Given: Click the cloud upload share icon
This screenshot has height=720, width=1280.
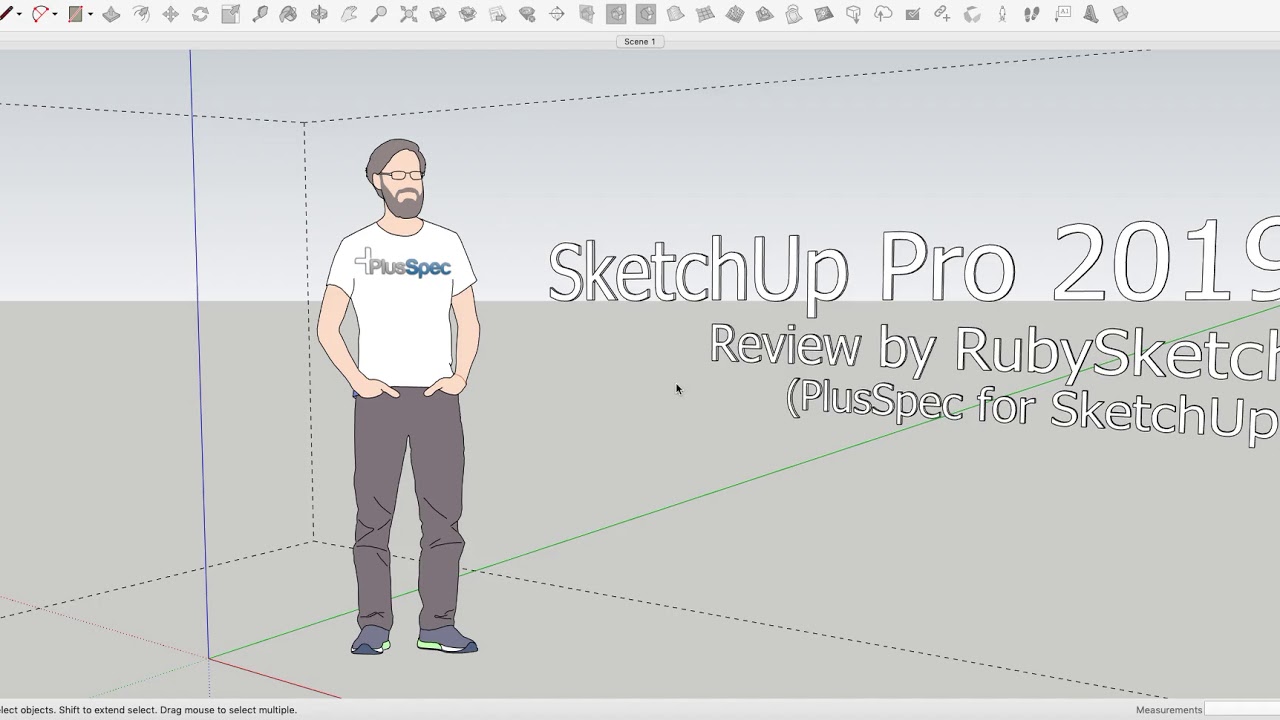Looking at the screenshot, I should [x=883, y=14].
